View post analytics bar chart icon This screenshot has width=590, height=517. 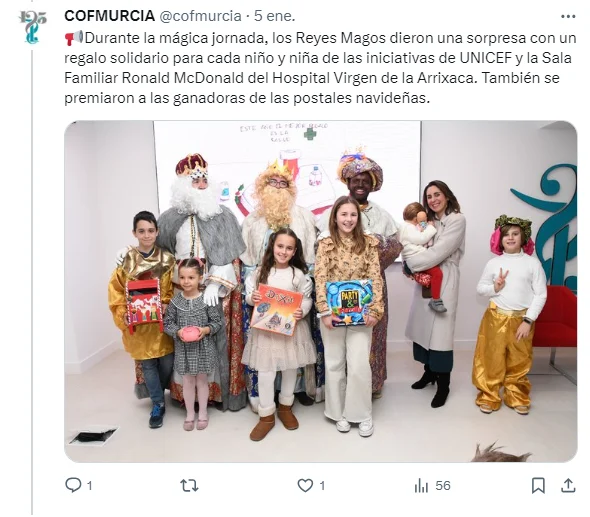coord(421,486)
